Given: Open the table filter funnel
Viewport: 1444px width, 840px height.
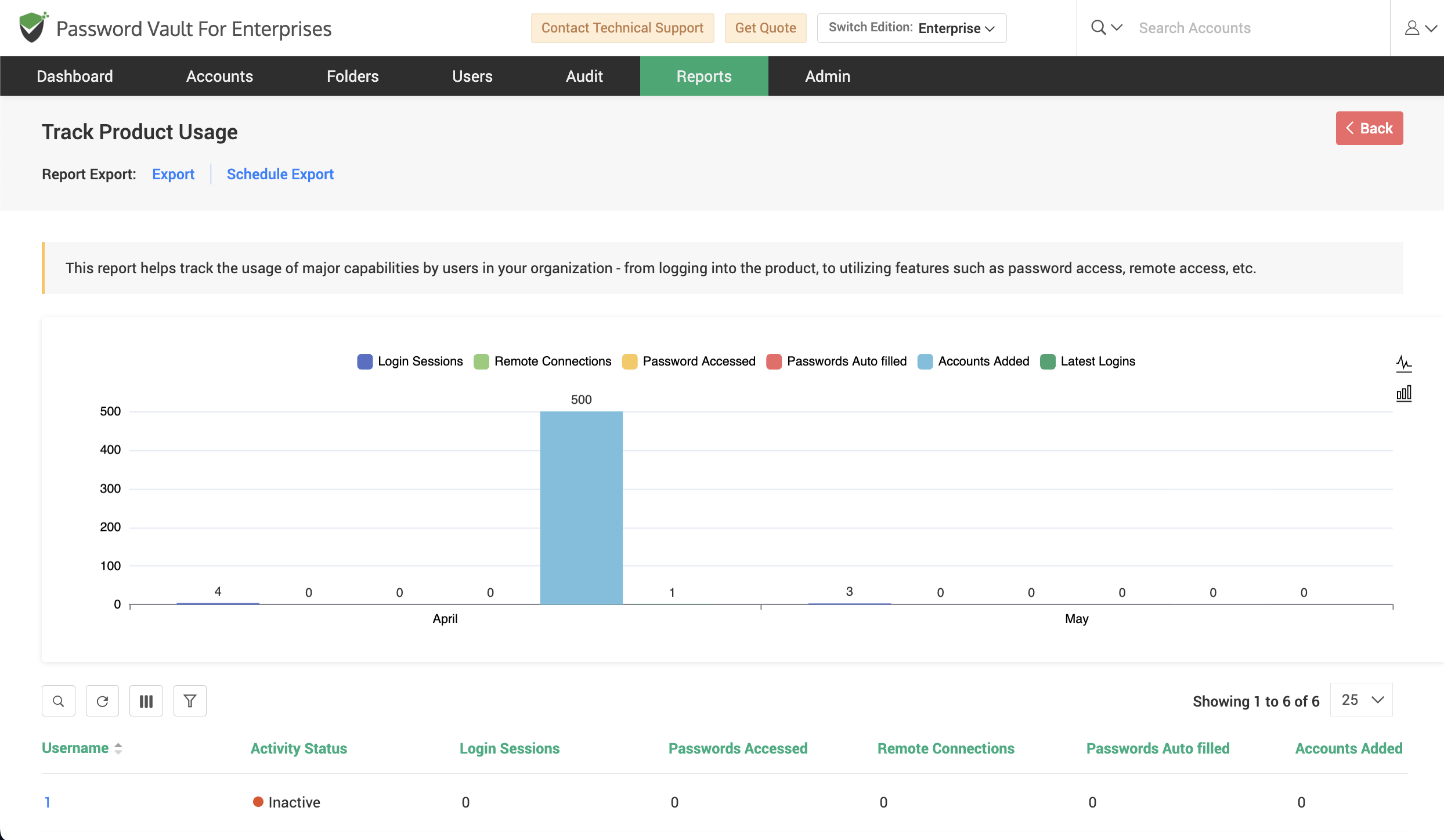Looking at the screenshot, I should coord(190,701).
